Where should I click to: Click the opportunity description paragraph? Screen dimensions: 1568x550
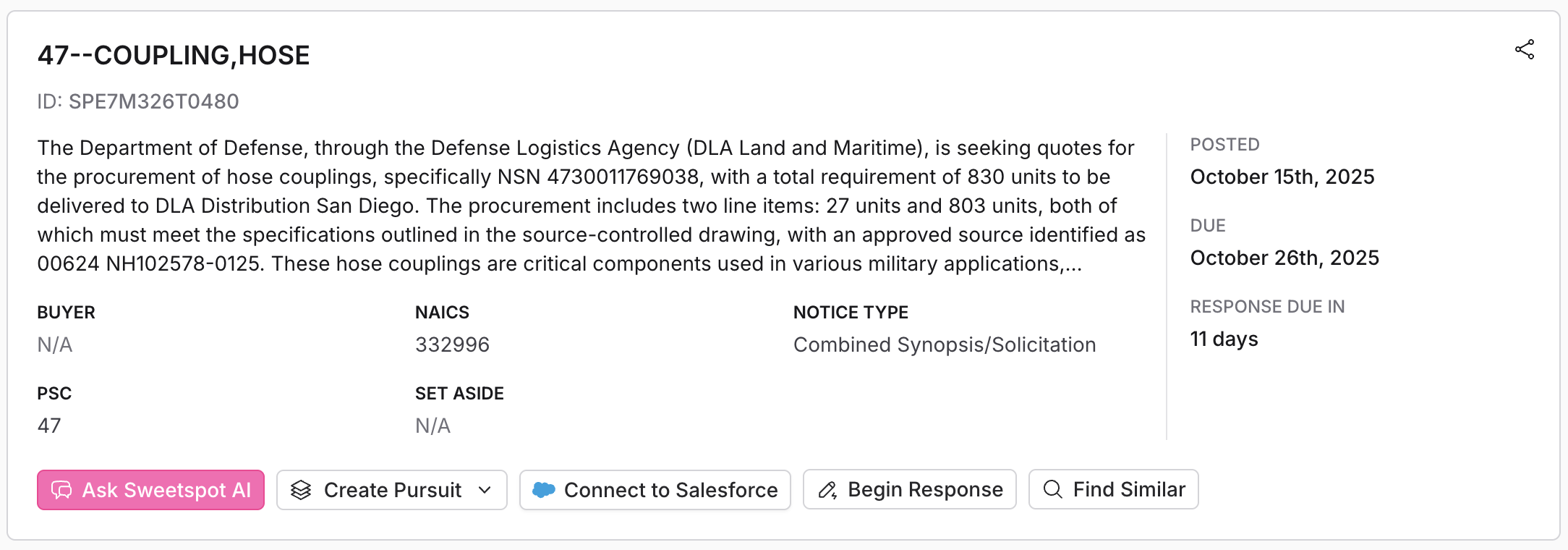pyautogui.click(x=590, y=206)
